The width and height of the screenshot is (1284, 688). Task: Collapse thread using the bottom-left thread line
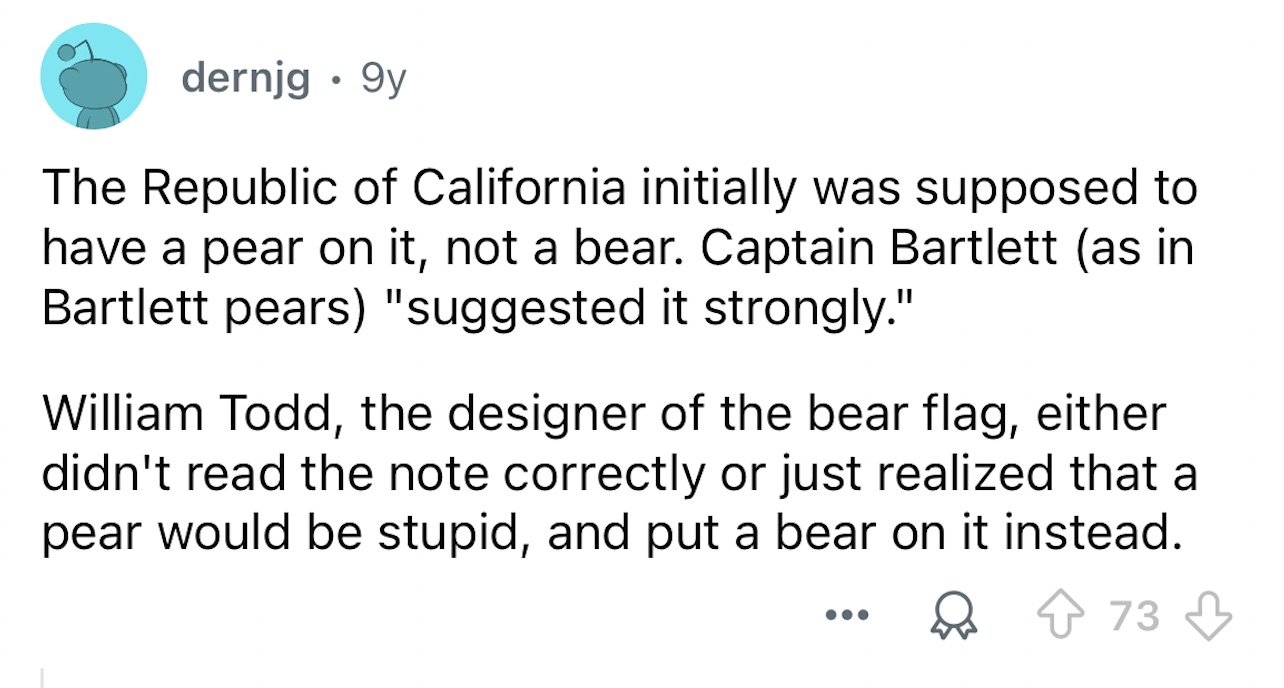point(43,677)
